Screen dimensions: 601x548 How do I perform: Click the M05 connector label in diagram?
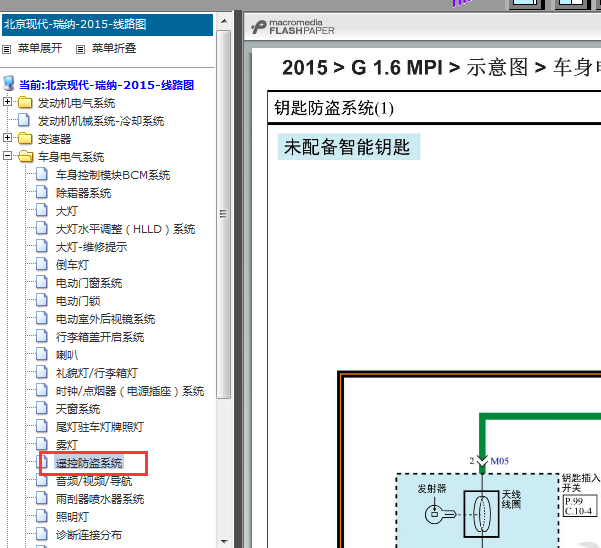499,461
